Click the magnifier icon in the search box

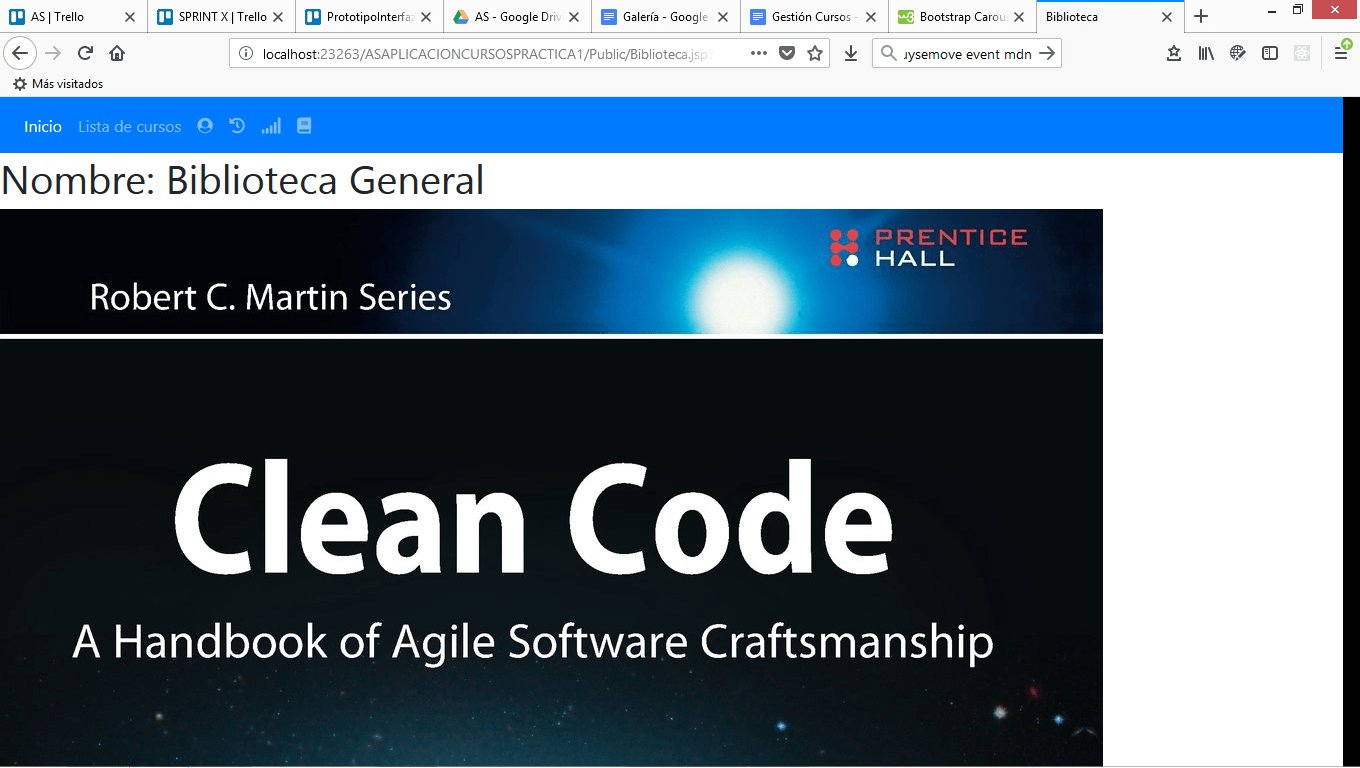tap(889, 54)
